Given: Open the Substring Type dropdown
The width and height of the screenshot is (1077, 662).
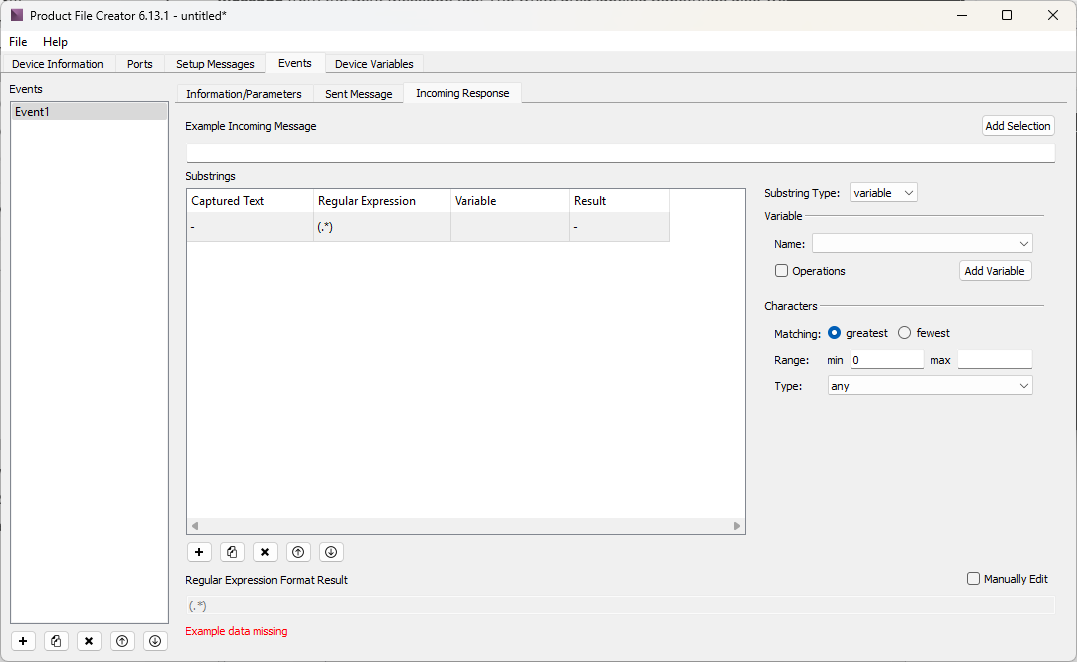Looking at the screenshot, I should 883,193.
